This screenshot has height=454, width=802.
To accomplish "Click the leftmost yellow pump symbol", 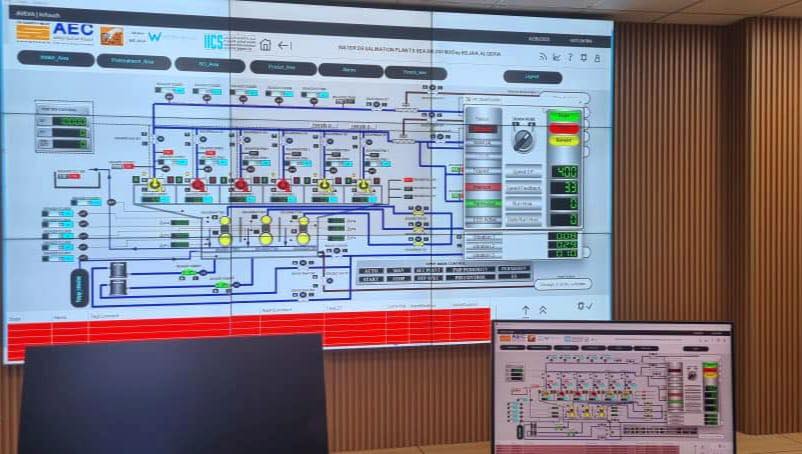I will coord(155,184).
